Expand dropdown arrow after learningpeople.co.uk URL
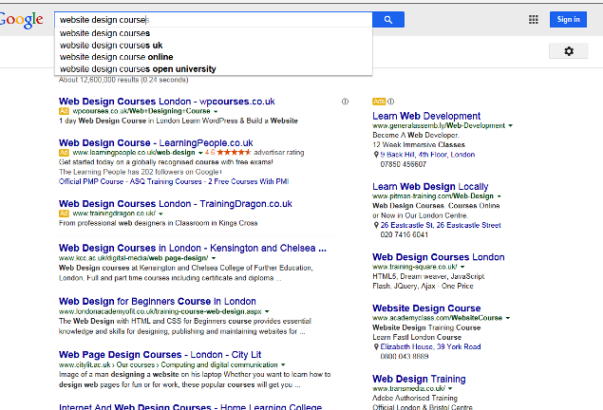Screen dimensions: 603x410 (x=200, y=153)
